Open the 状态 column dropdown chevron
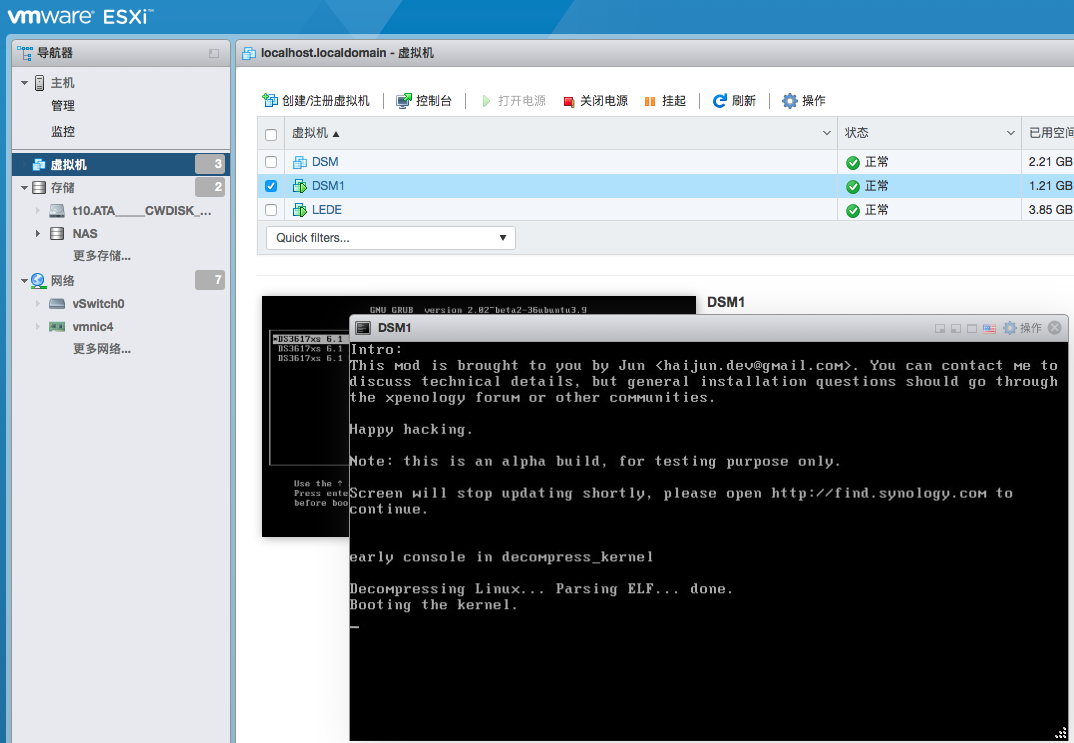This screenshot has width=1074, height=743. point(1010,133)
